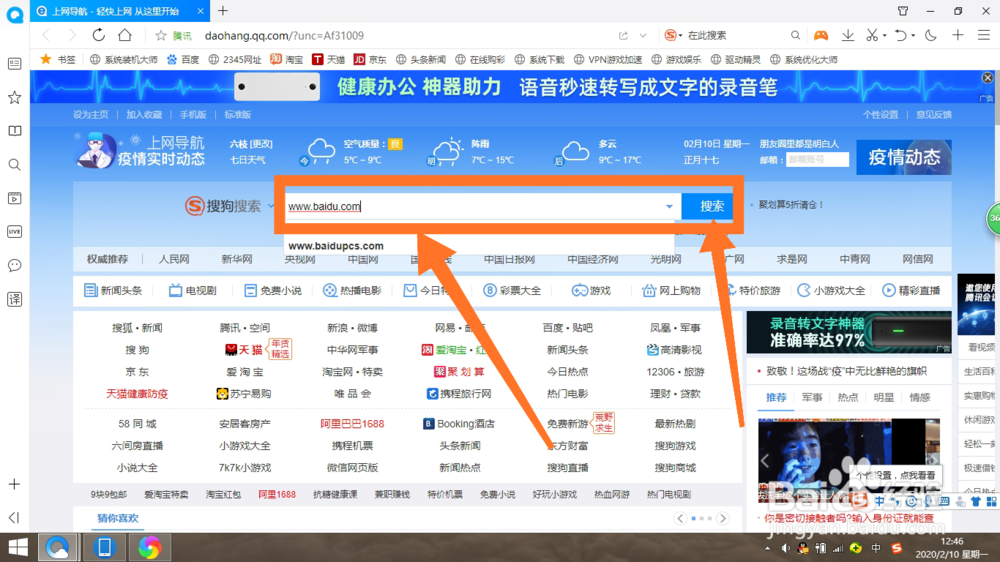Click the undo closed-tab arrow icon
1000x562 pixels.
tap(901, 35)
